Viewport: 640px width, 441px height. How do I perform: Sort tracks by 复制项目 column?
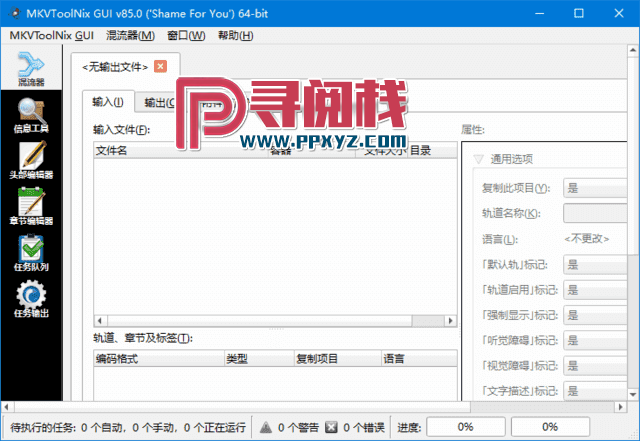coord(338,359)
